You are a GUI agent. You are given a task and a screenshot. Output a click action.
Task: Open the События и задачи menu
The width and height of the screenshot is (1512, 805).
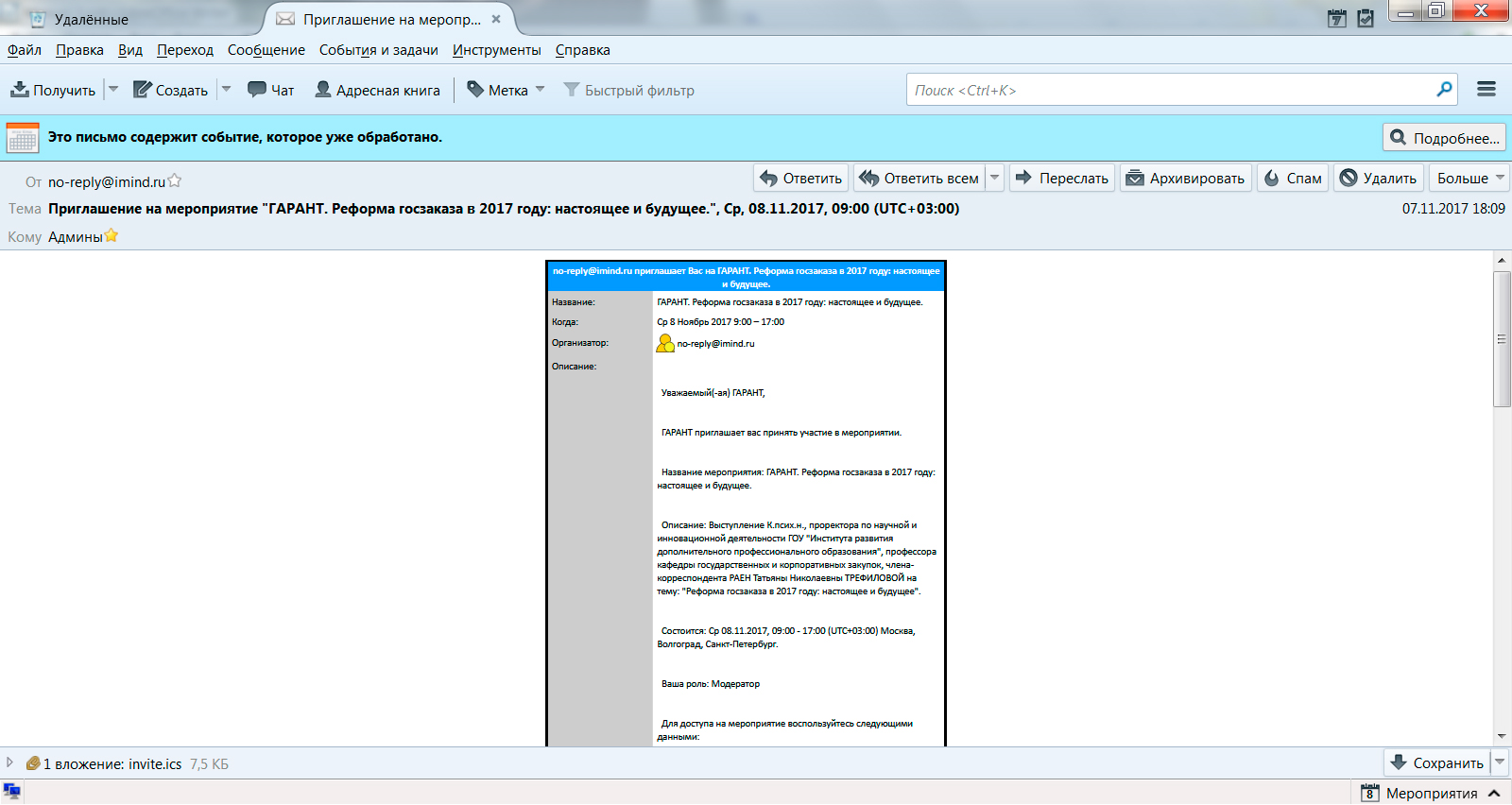click(379, 50)
